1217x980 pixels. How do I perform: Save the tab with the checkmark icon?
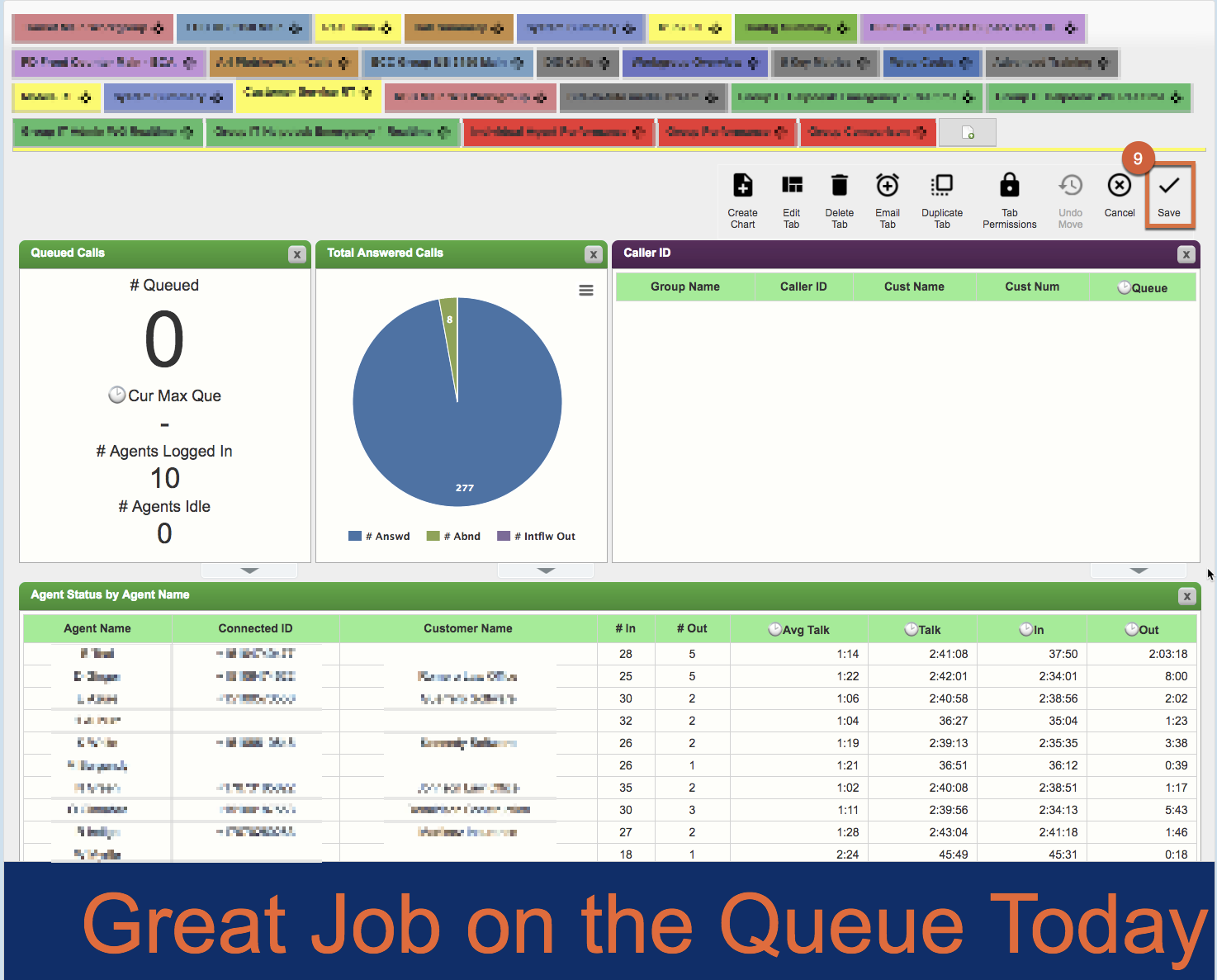click(1168, 187)
